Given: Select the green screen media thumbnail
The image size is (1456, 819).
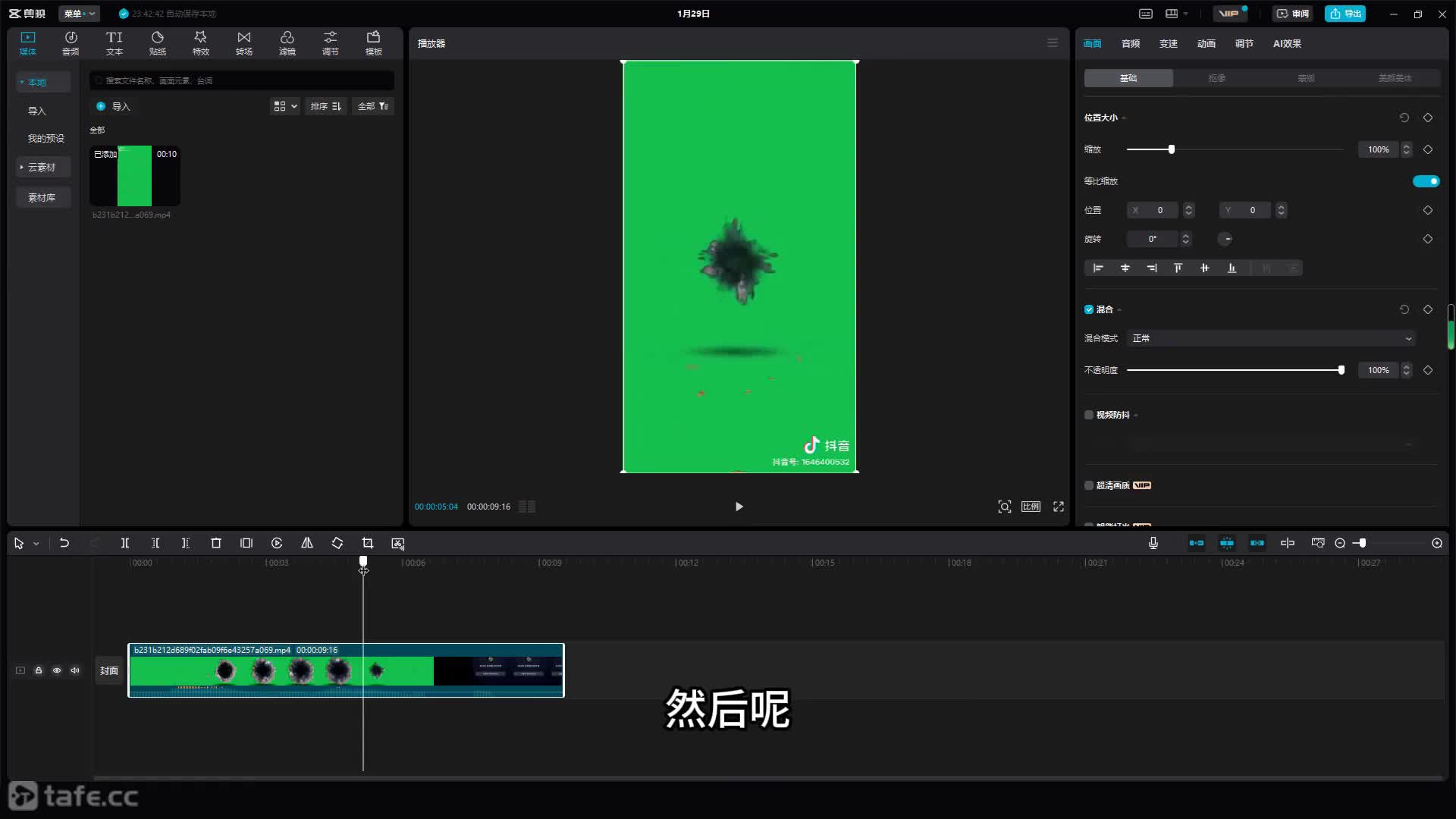Looking at the screenshot, I should 135,176.
